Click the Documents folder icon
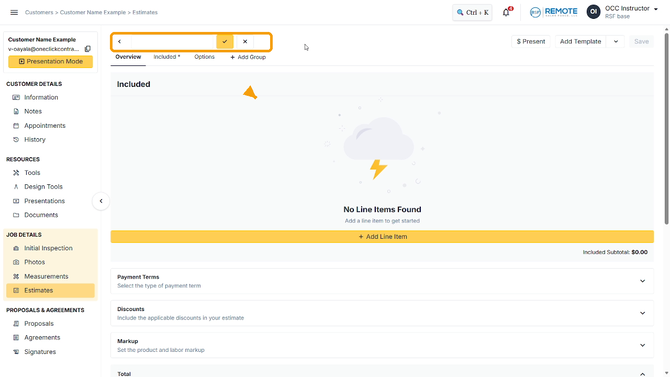The width and height of the screenshot is (670, 377). (x=16, y=215)
